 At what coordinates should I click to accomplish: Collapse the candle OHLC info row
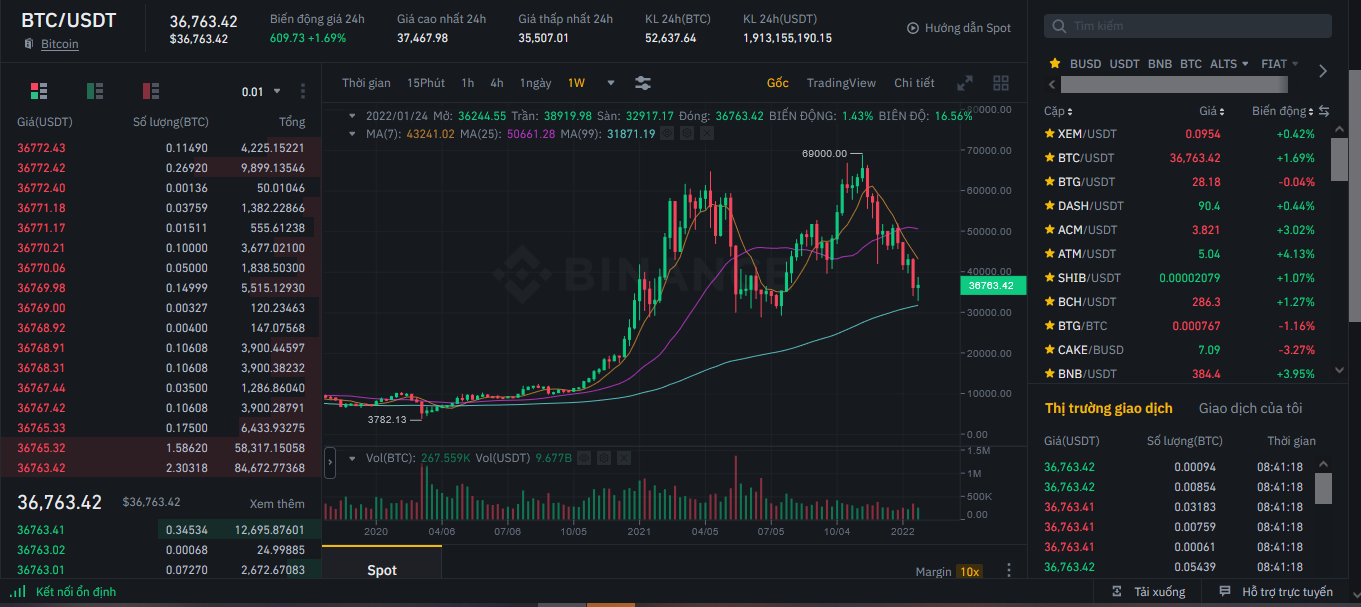(x=352, y=116)
